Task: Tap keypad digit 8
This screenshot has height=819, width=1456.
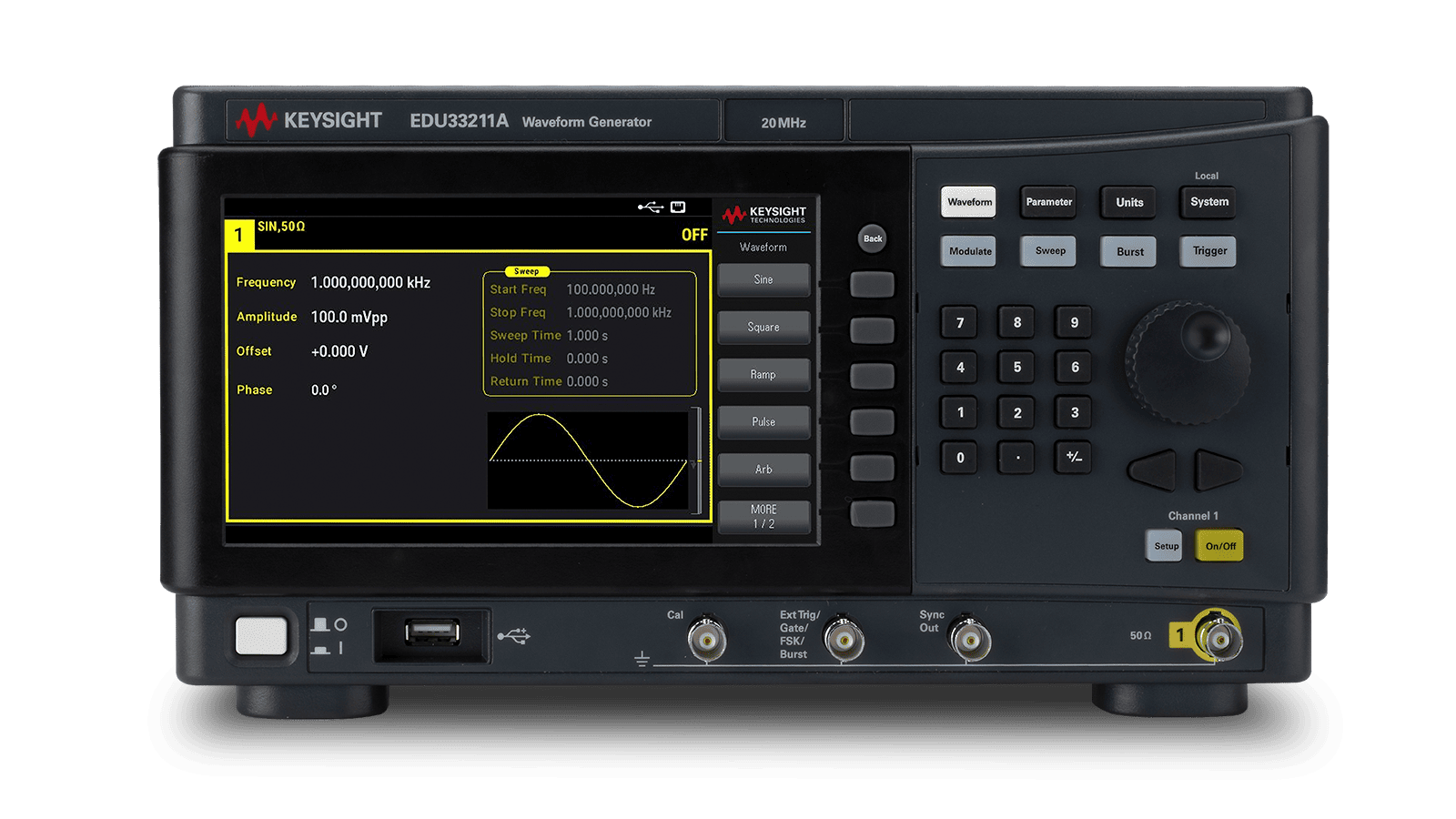Action: click(x=1016, y=322)
